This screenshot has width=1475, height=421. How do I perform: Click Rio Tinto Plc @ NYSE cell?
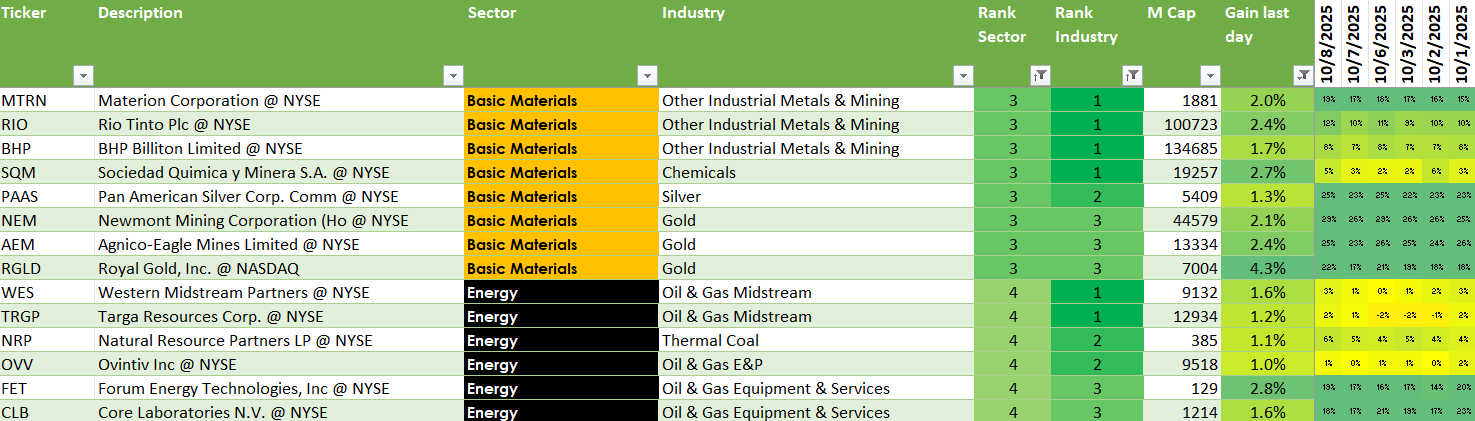pyautogui.click(x=279, y=124)
